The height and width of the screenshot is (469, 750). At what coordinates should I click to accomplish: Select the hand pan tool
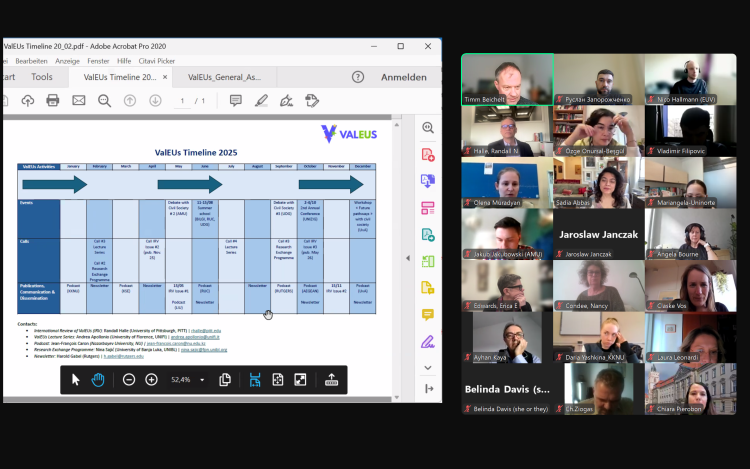(x=98, y=380)
